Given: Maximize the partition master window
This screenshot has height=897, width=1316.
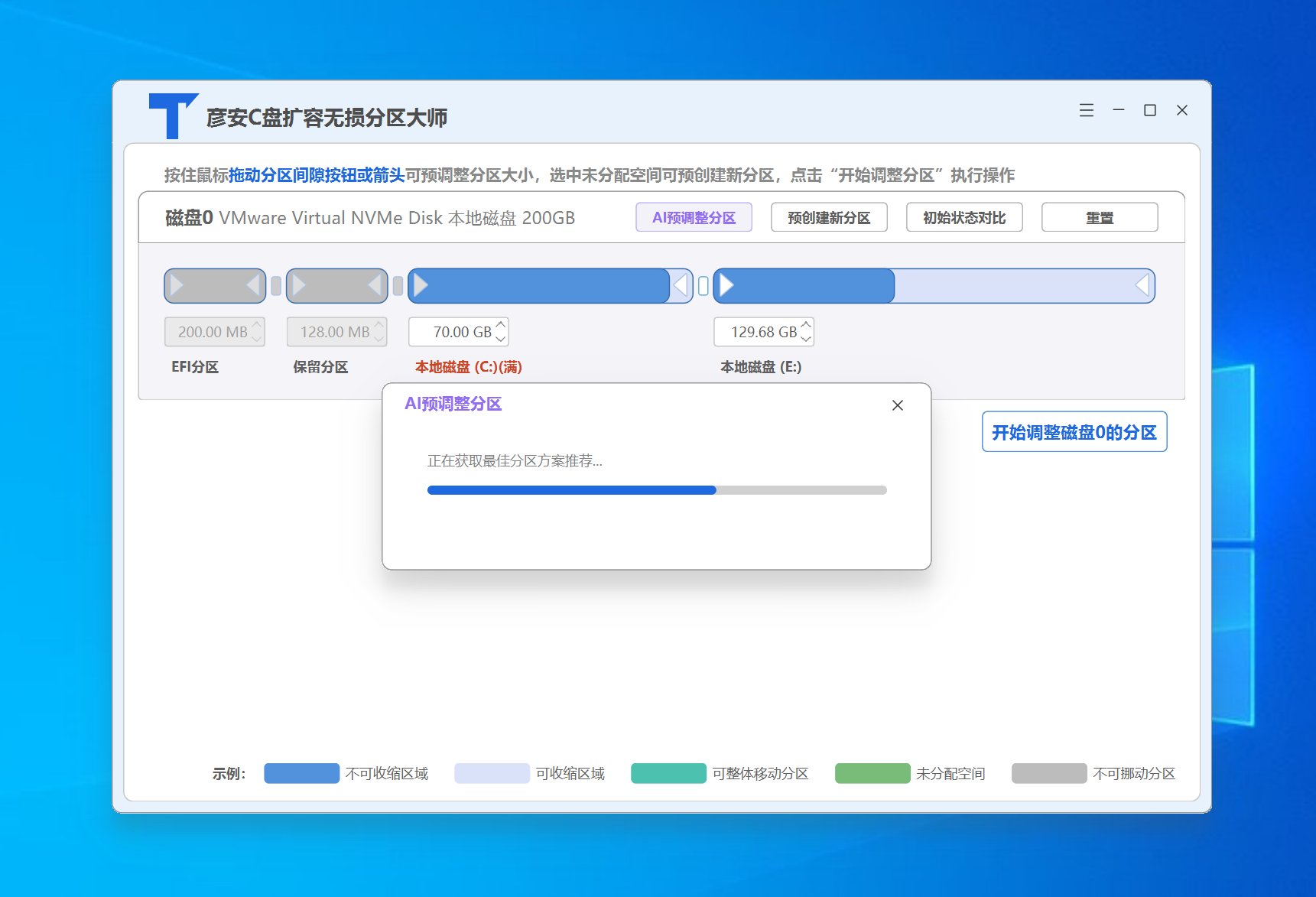Looking at the screenshot, I should 1150,110.
